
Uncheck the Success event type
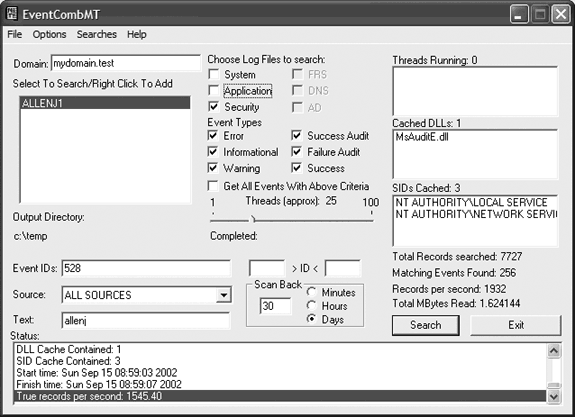pyautogui.click(x=297, y=168)
